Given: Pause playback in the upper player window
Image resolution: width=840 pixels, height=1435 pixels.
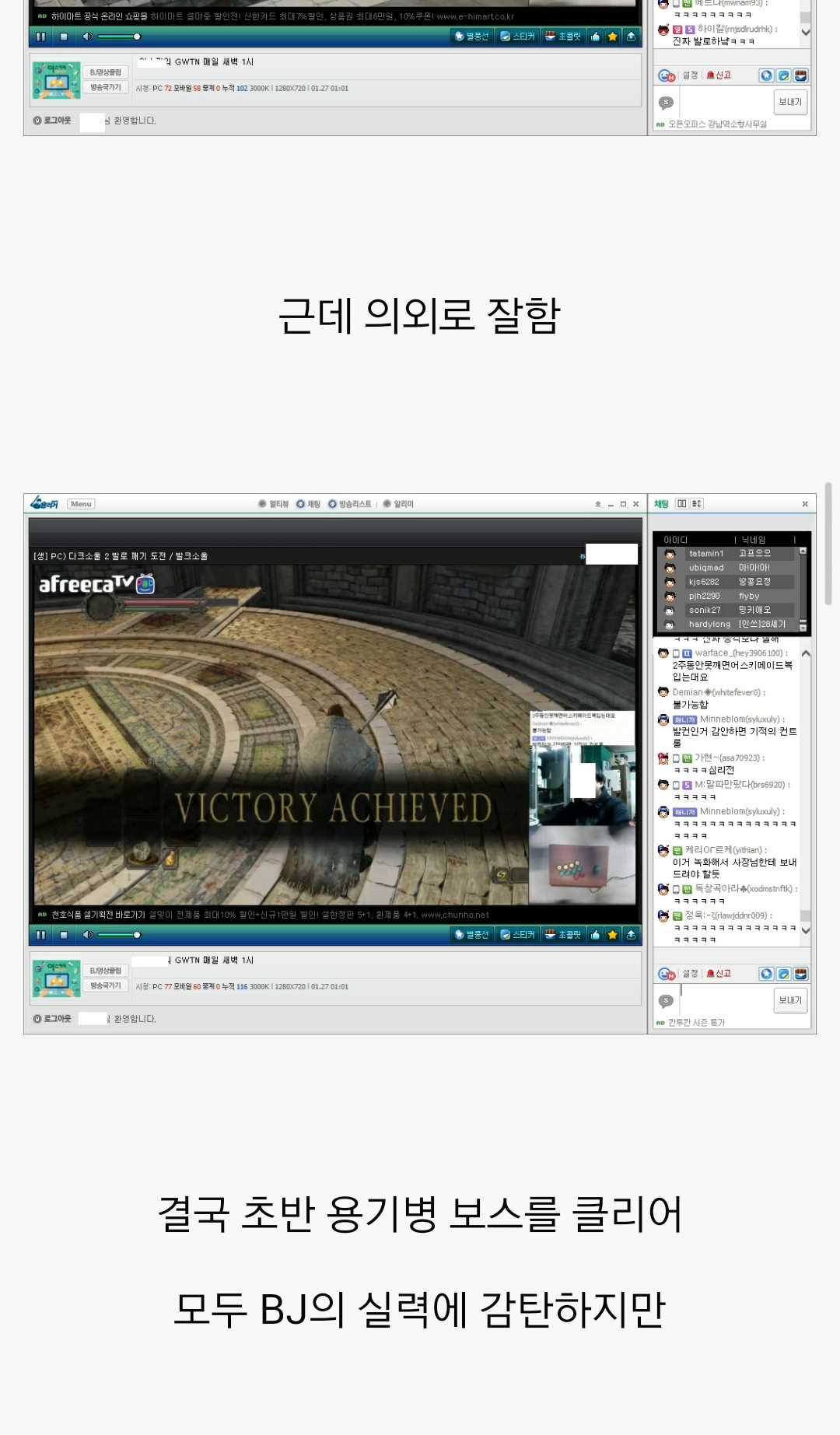Looking at the screenshot, I should (40, 37).
